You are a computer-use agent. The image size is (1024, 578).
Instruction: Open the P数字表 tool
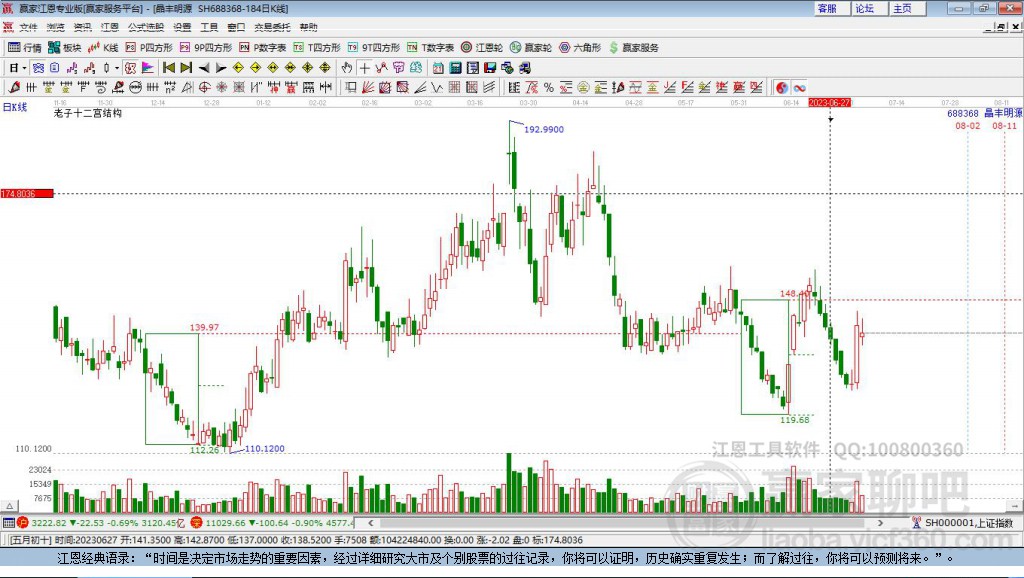tap(262, 47)
